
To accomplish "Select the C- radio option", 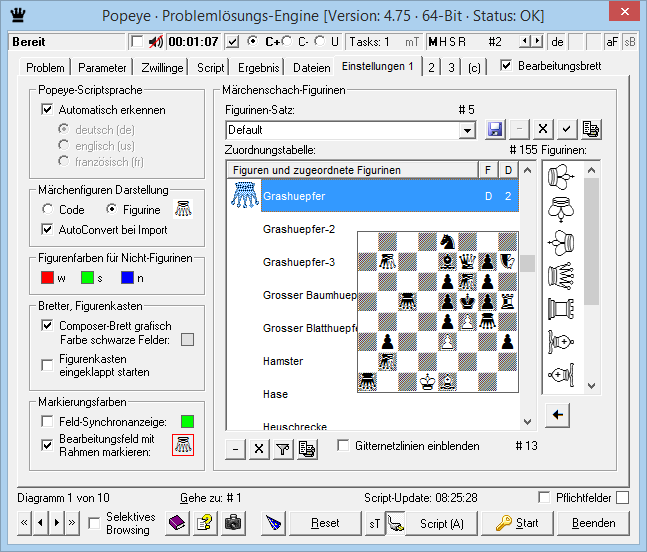I will tap(287, 41).
